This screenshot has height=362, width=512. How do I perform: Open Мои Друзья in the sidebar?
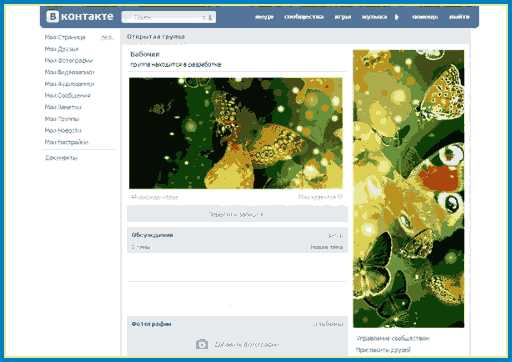click(62, 49)
